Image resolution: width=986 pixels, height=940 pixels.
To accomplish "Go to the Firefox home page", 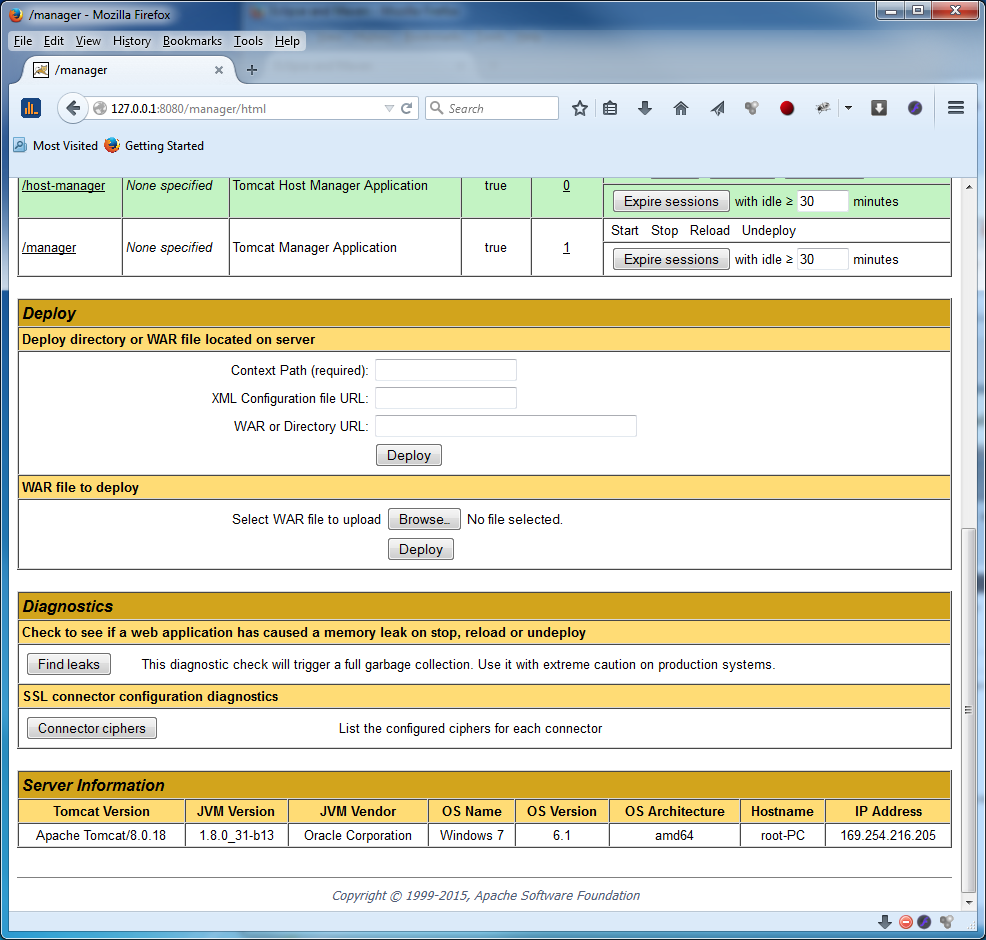I will [681, 108].
